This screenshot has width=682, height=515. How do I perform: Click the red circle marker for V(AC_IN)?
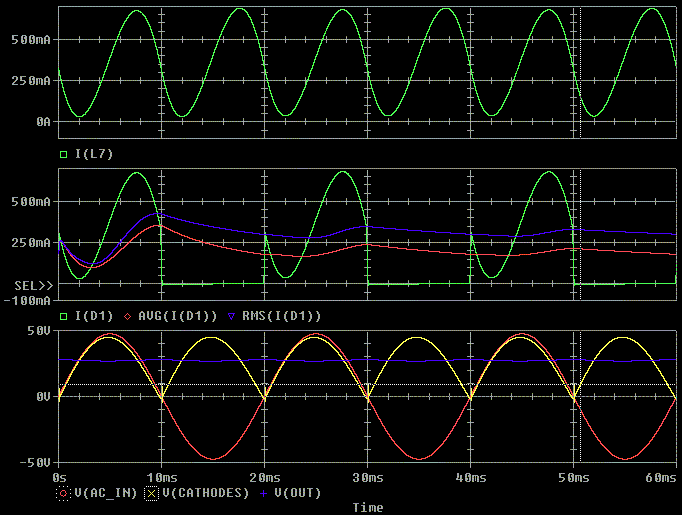pyautogui.click(x=64, y=493)
